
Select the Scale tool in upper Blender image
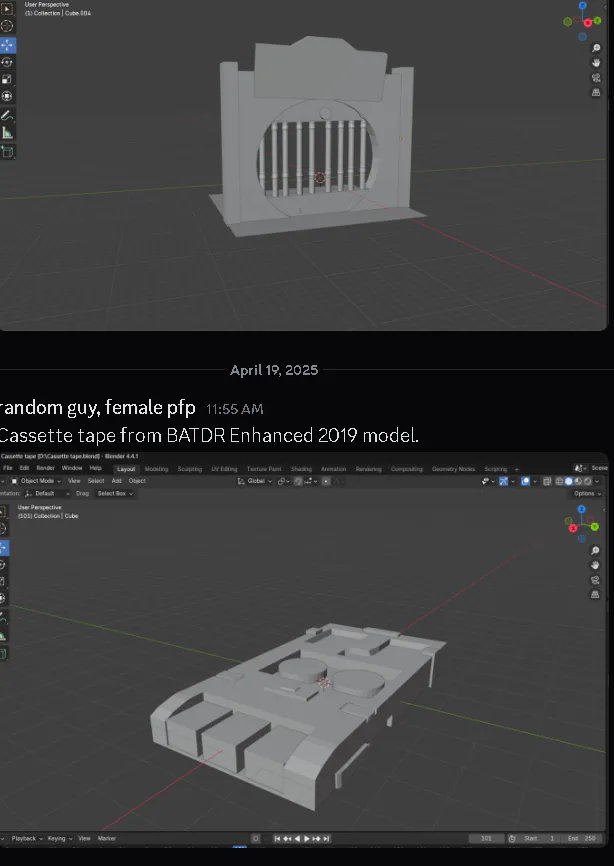7,79
